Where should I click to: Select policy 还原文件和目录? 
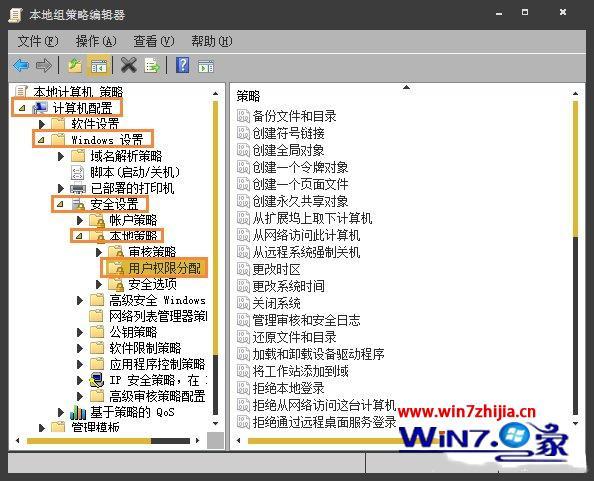(x=294, y=337)
